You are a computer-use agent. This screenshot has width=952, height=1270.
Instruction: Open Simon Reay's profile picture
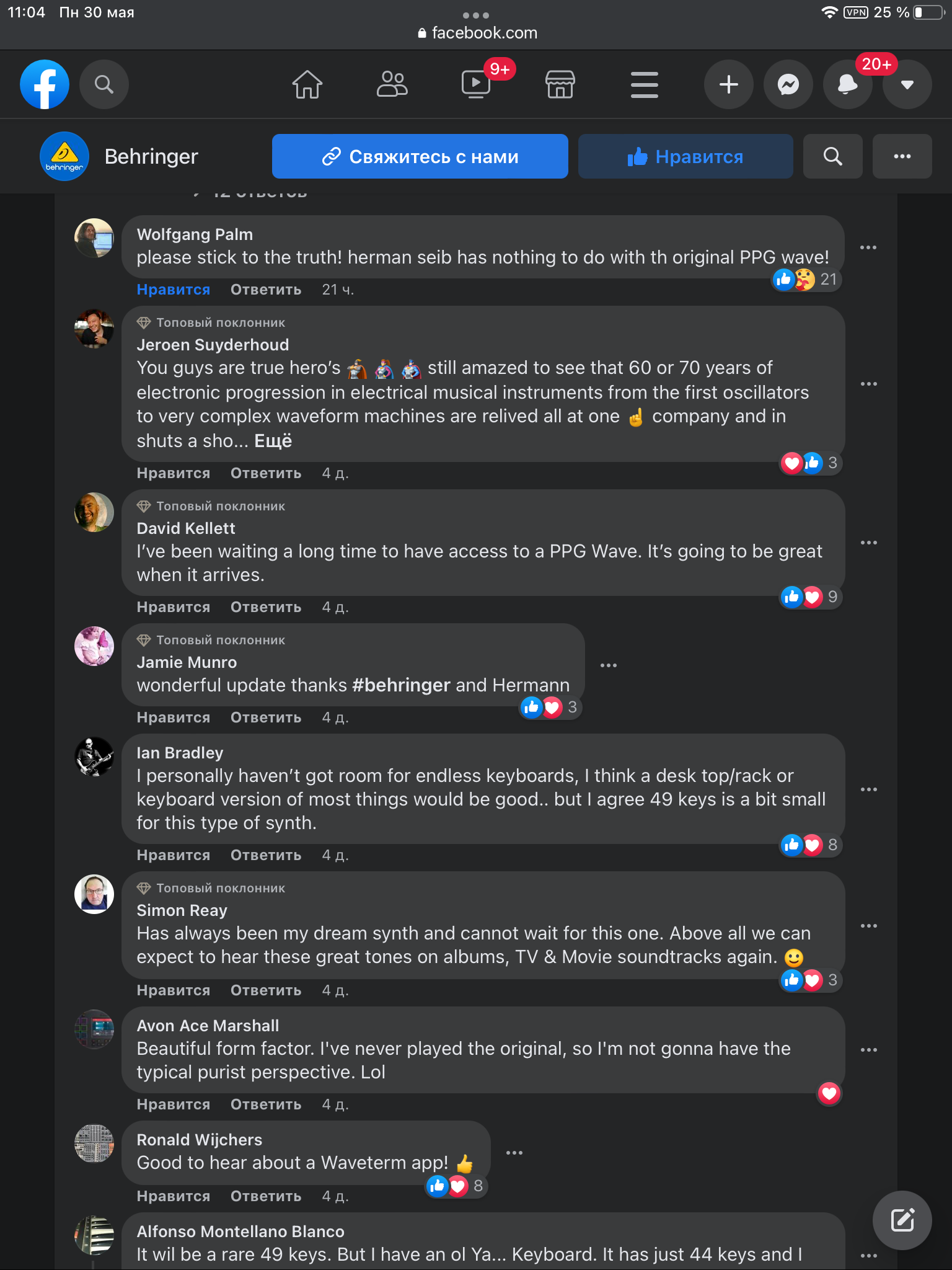94,894
